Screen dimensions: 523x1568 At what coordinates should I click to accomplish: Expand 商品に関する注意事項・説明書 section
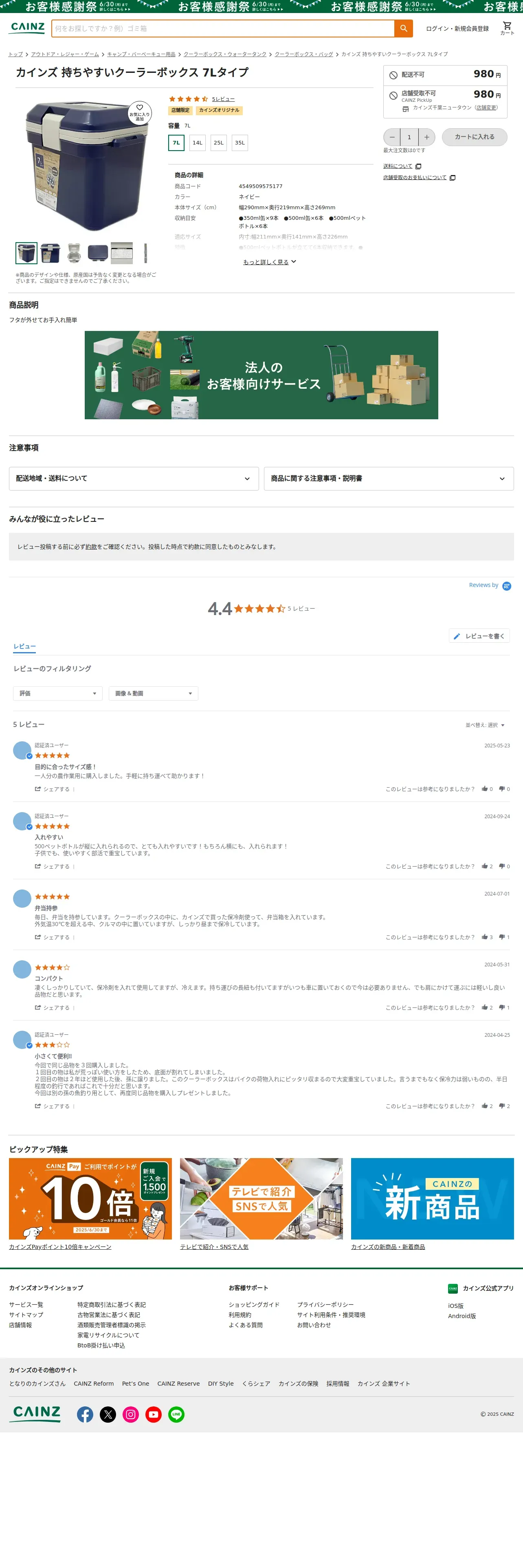click(389, 478)
